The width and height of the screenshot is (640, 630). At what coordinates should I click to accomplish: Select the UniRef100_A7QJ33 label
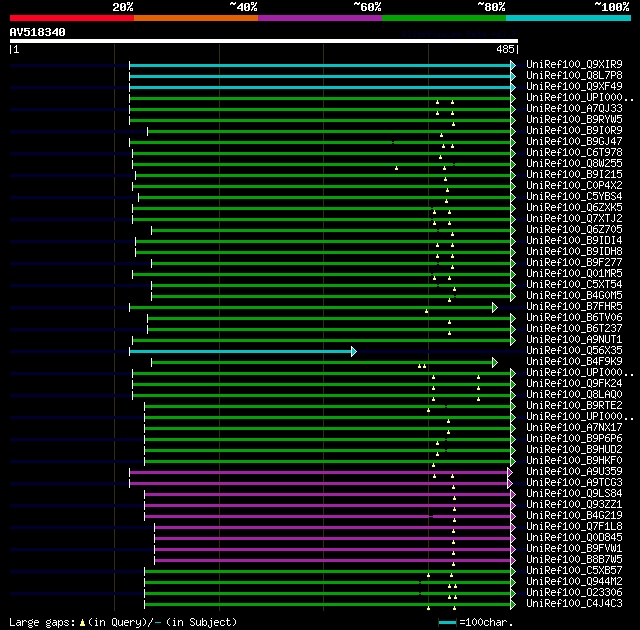pyautogui.click(x=574, y=109)
